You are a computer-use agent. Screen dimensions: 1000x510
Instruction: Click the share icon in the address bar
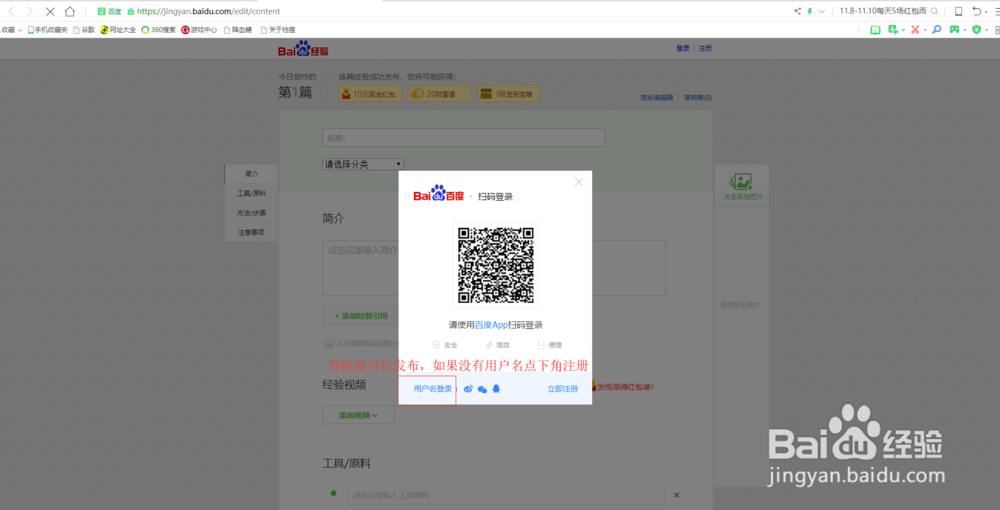[x=797, y=11]
